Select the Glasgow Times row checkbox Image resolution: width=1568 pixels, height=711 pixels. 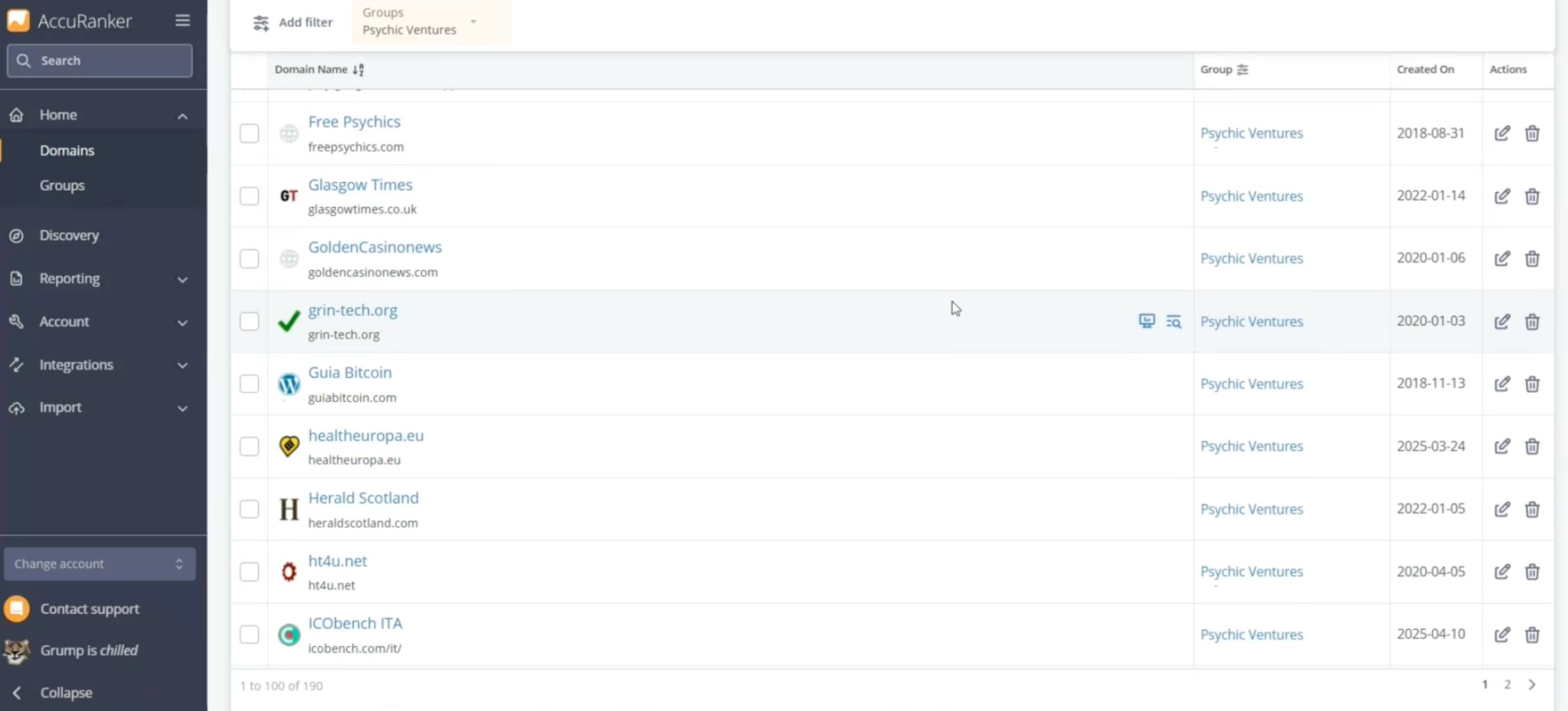249,196
